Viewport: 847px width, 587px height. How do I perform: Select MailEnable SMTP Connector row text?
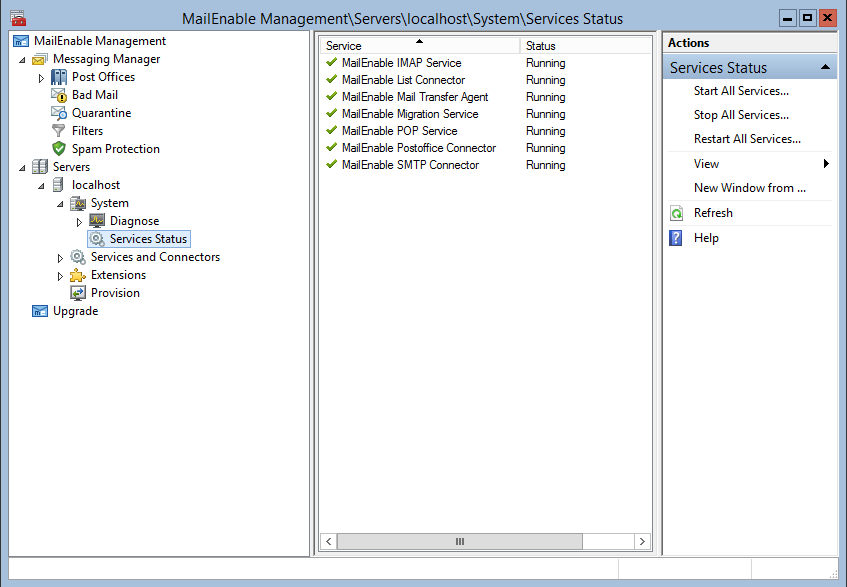point(410,165)
